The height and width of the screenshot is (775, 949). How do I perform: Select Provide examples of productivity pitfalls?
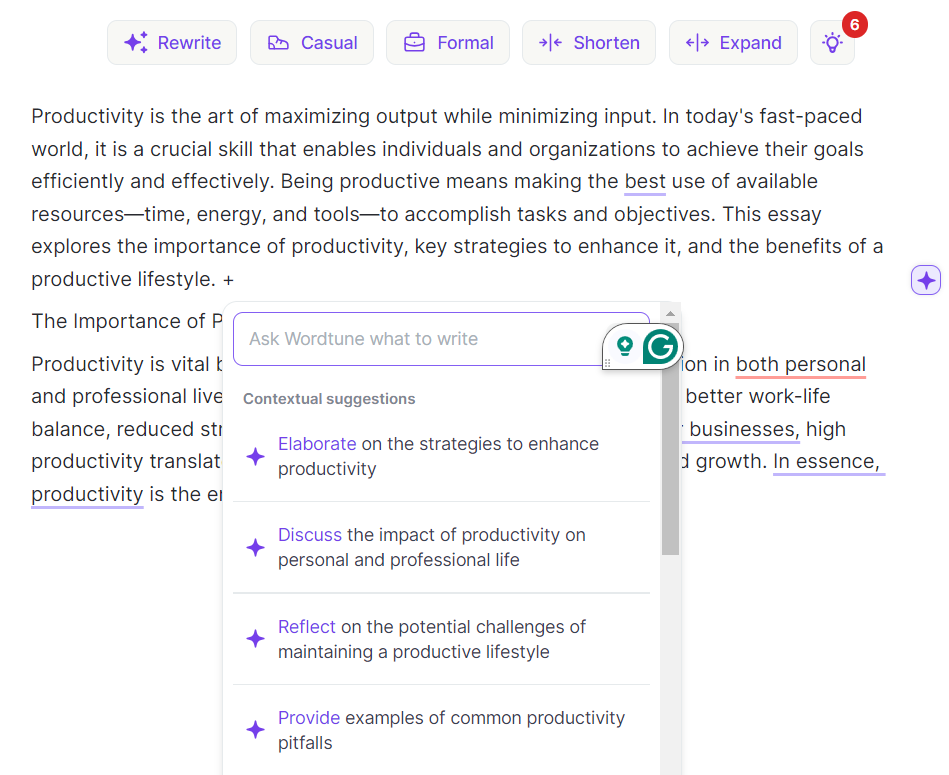coord(451,730)
